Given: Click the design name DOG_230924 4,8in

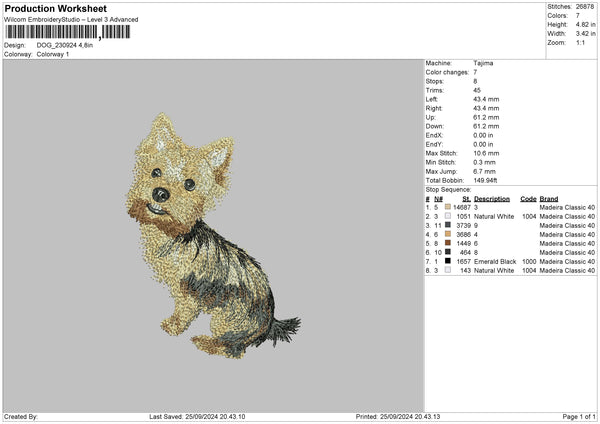Looking at the screenshot, I should coord(64,45).
